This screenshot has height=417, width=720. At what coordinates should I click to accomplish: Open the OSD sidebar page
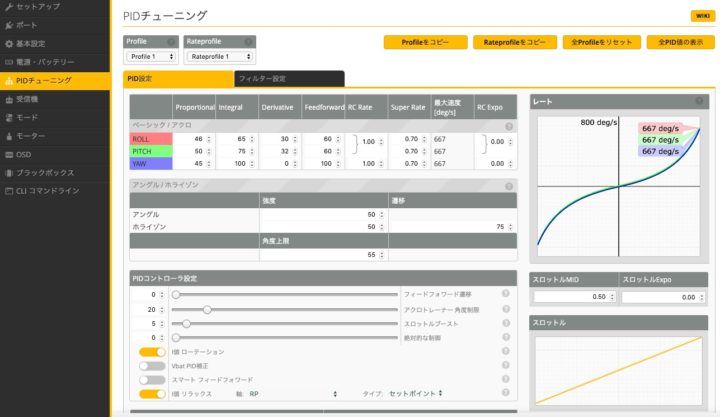24,154
